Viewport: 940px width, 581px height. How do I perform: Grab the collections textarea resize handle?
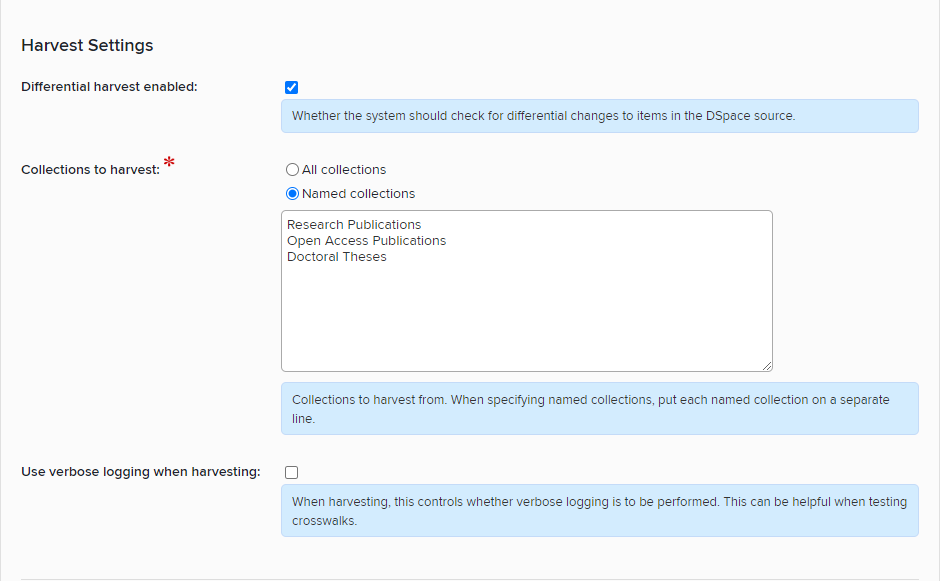(766, 366)
